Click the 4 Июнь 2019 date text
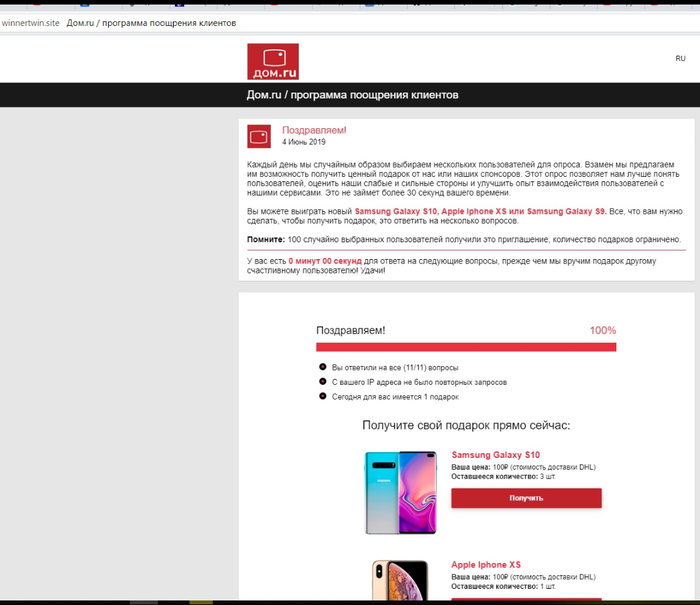The height and width of the screenshot is (605, 700). point(310,142)
